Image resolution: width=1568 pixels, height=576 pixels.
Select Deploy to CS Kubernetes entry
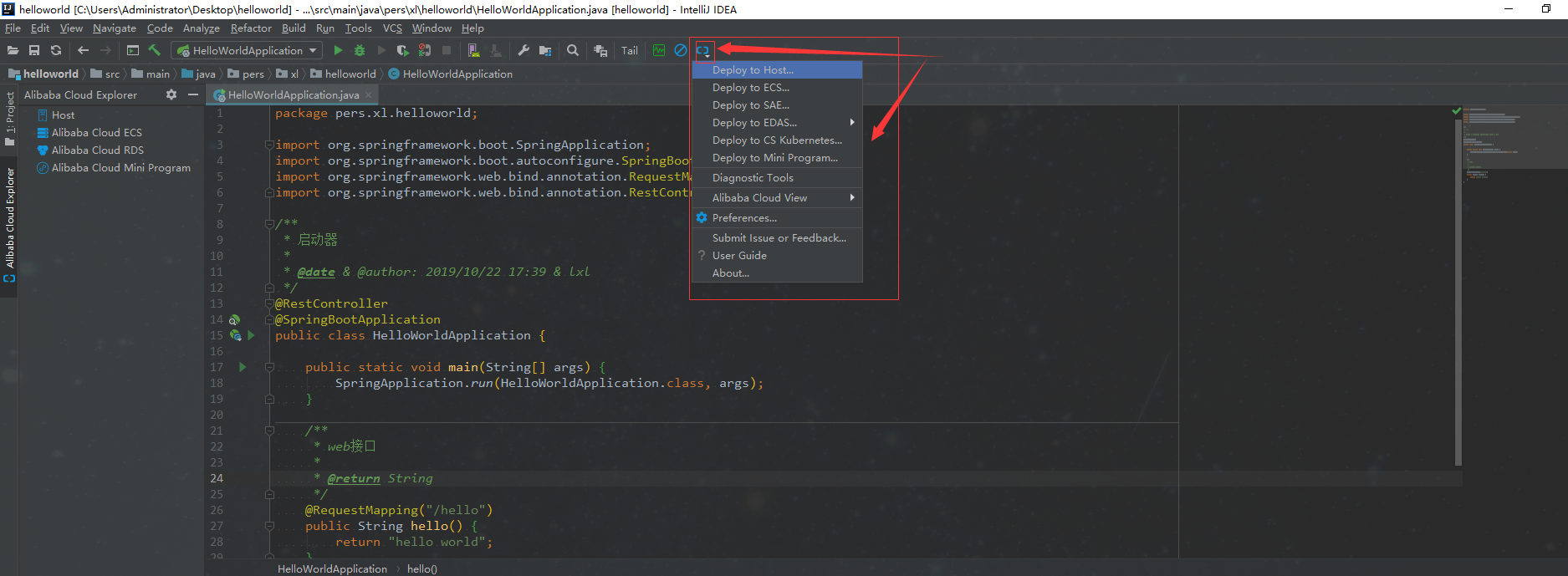[777, 140]
